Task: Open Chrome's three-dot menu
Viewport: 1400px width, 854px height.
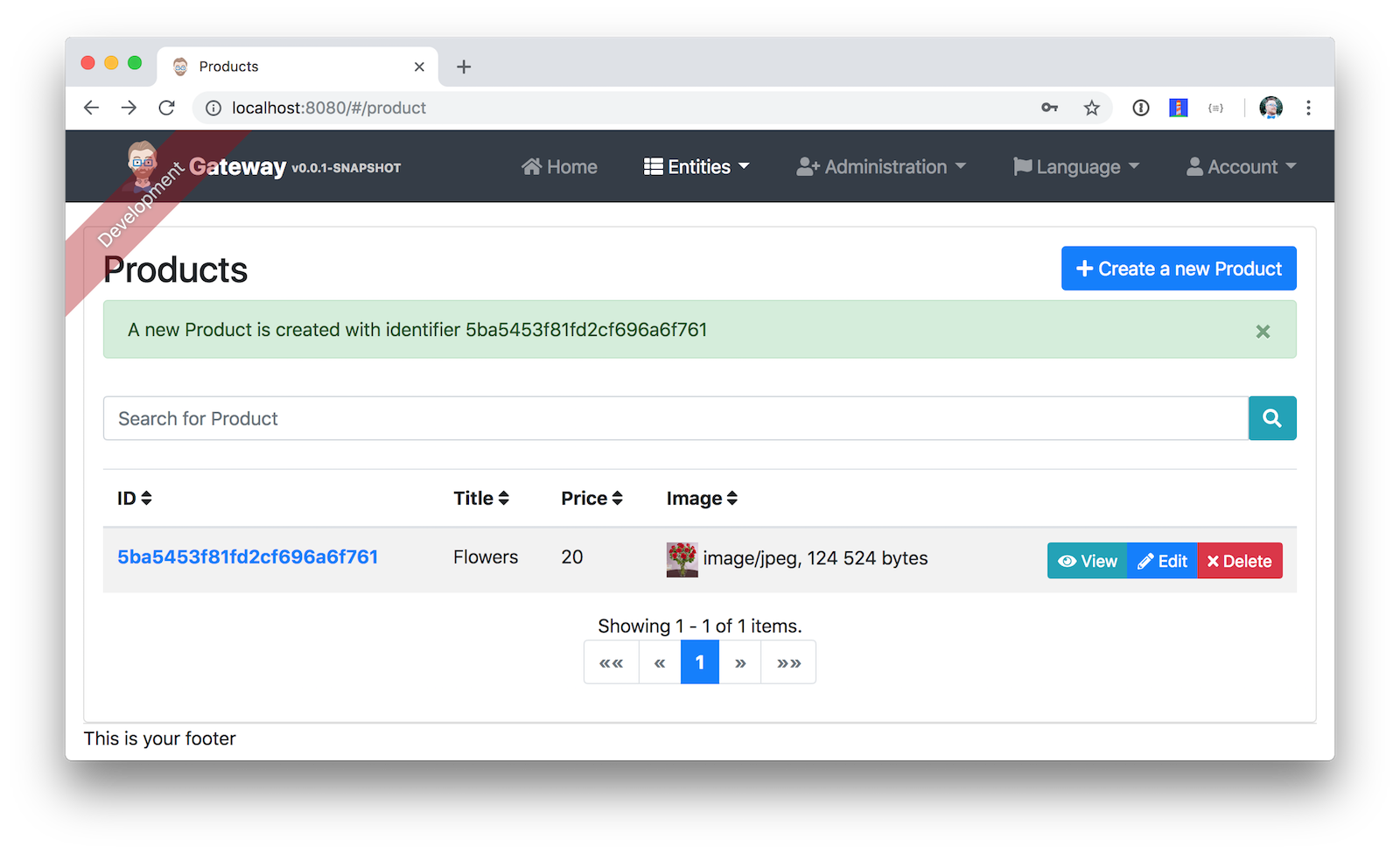Action: 1308,108
